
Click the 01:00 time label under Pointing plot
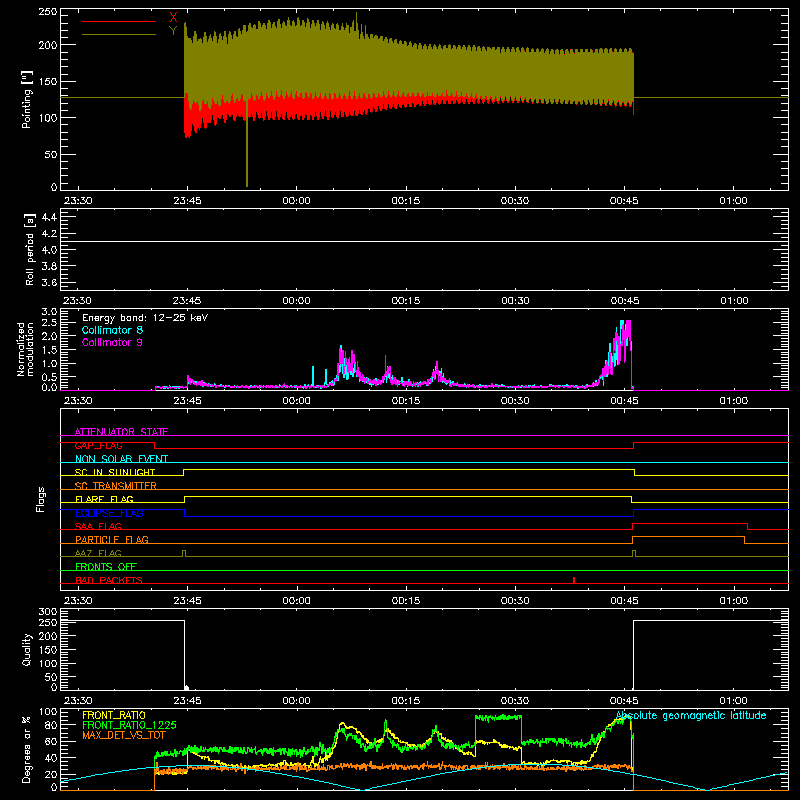point(733,201)
